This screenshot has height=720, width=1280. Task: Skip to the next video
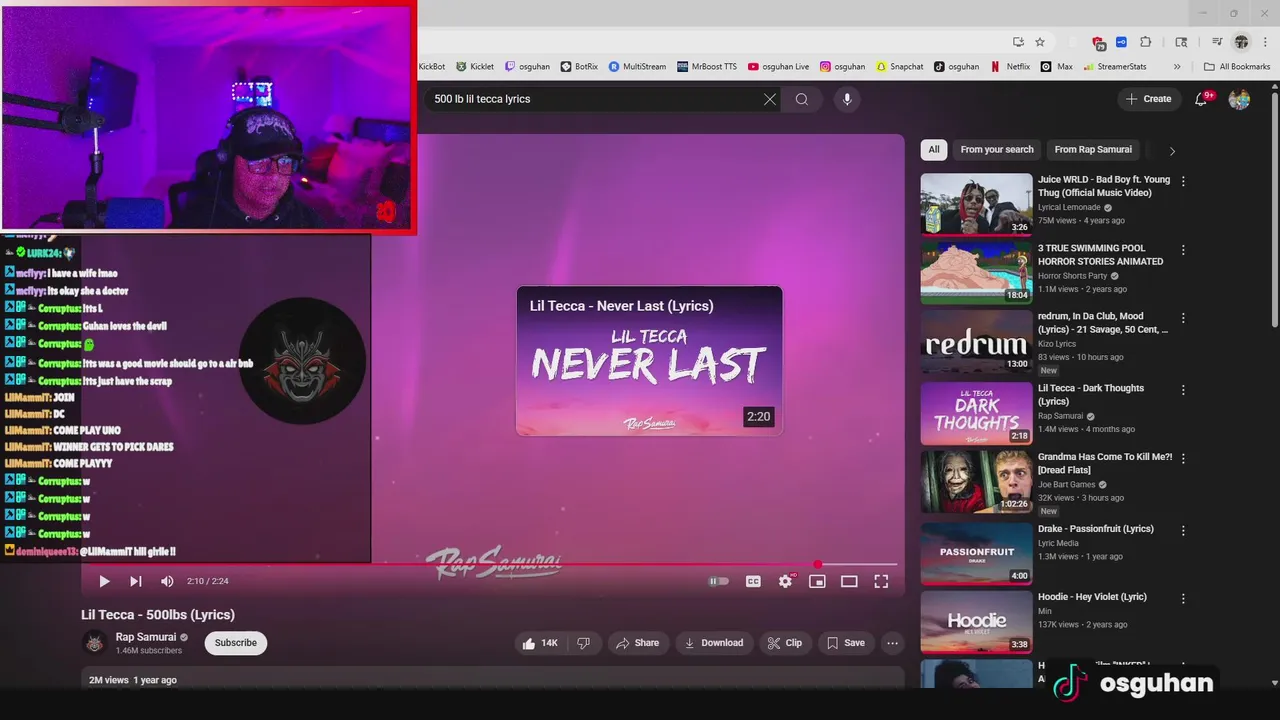[135, 581]
